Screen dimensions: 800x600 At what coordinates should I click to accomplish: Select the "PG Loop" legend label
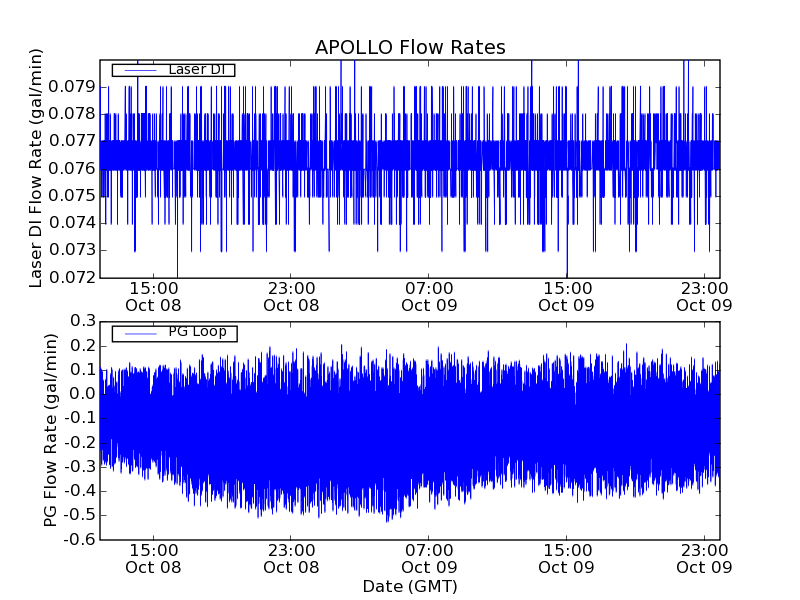point(197,332)
